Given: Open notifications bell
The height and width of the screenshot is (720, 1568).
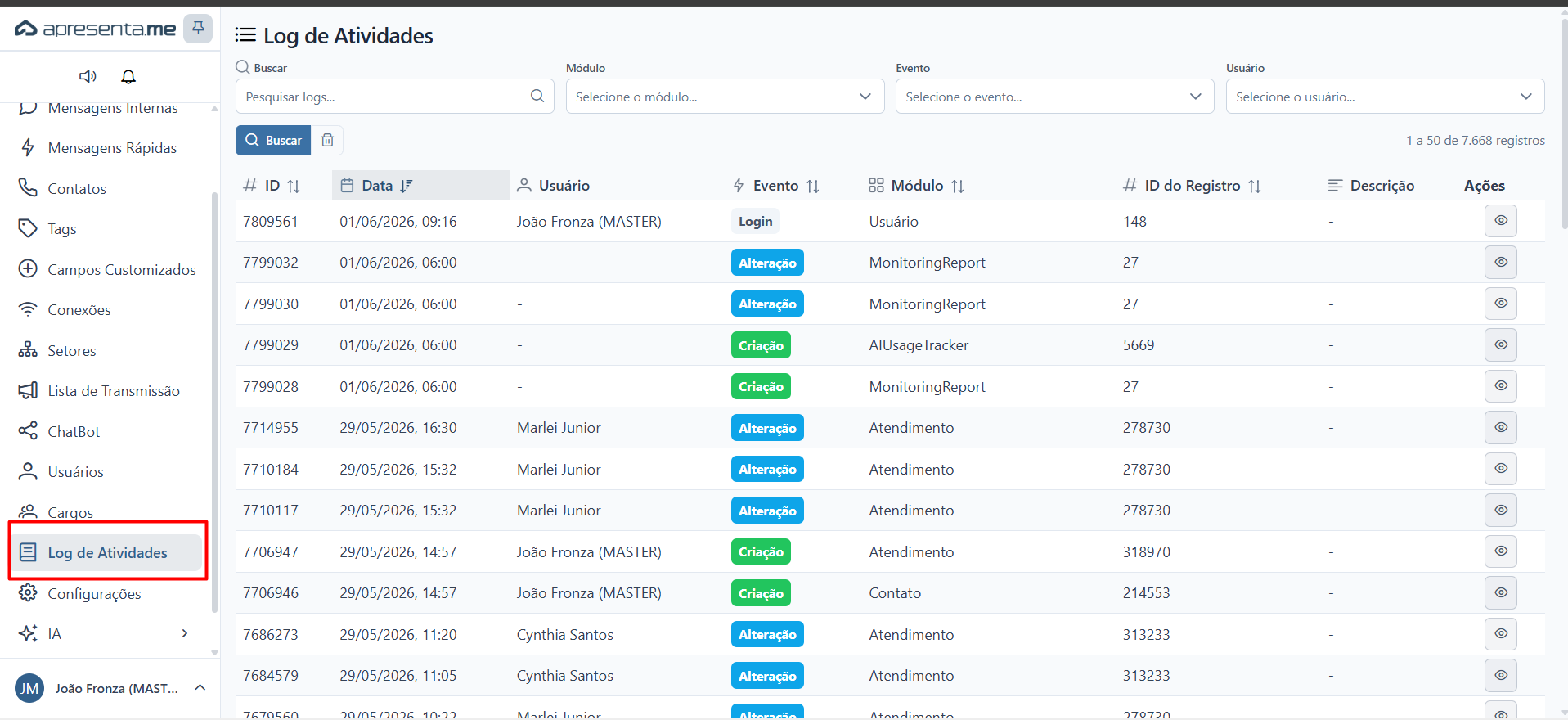Looking at the screenshot, I should 128,76.
